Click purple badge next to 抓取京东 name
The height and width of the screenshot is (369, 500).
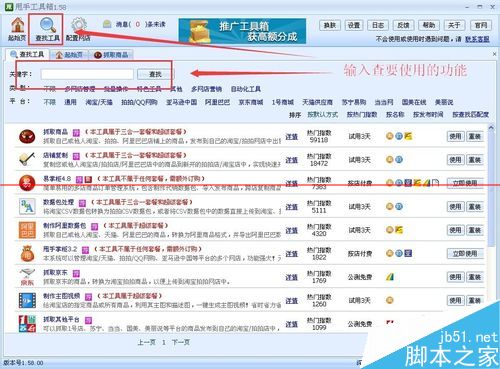coord(76,273)
